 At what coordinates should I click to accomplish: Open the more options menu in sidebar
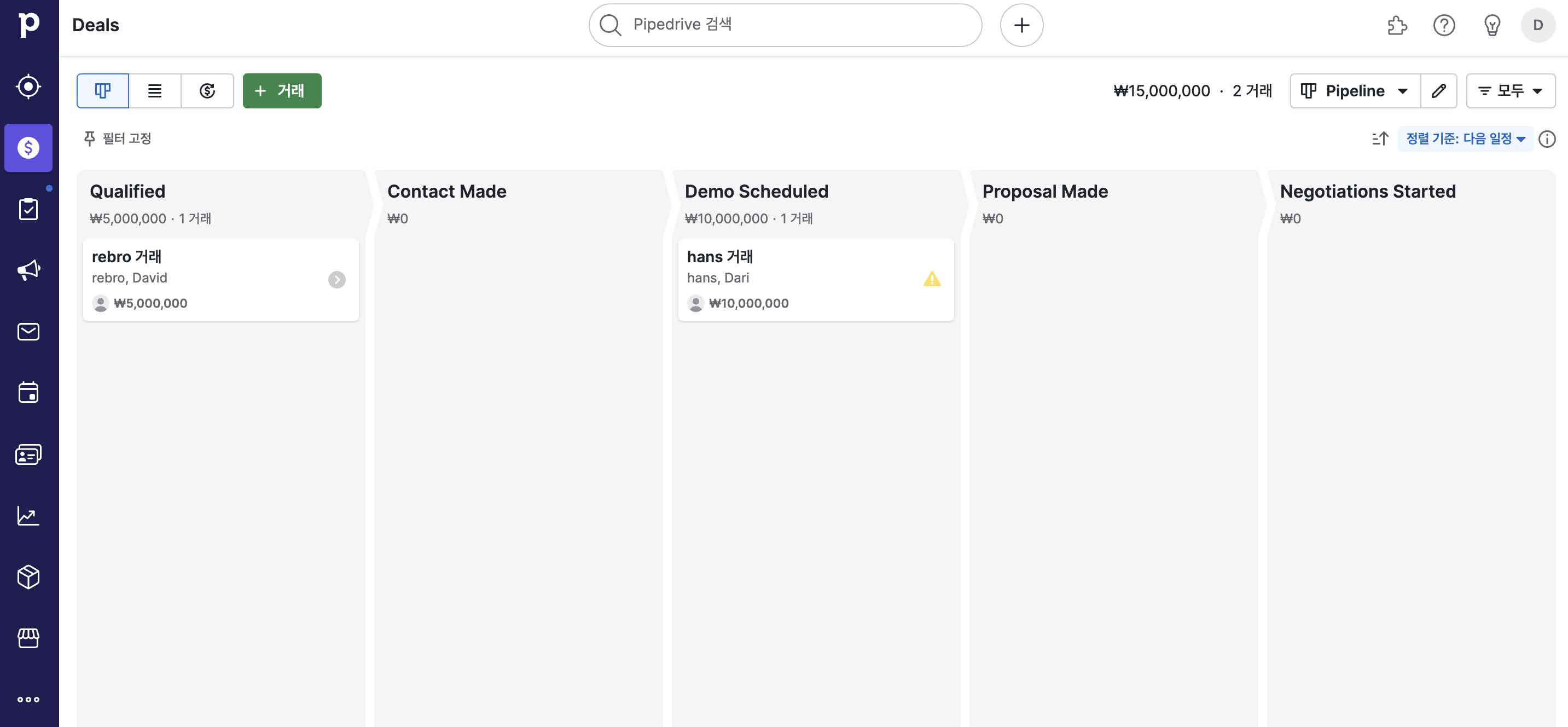pyautogui.click(x=28, y=699)
